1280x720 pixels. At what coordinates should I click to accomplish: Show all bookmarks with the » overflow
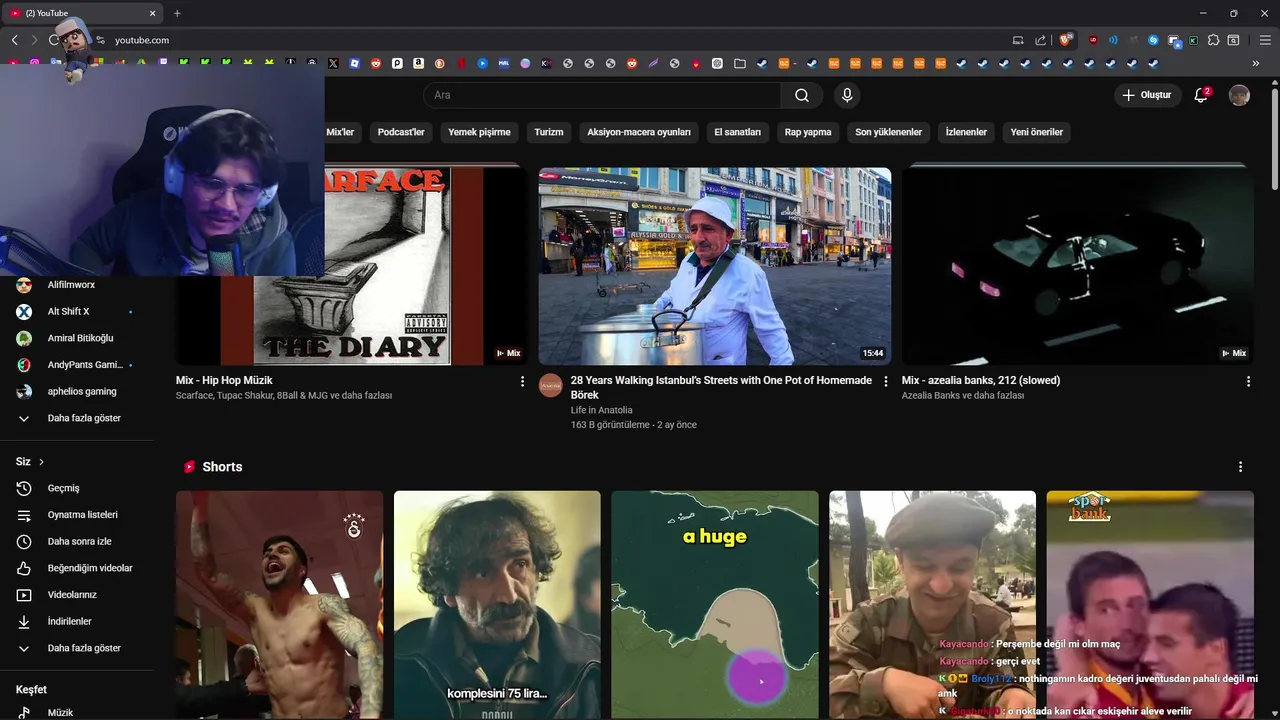[x=1256, y=63]
